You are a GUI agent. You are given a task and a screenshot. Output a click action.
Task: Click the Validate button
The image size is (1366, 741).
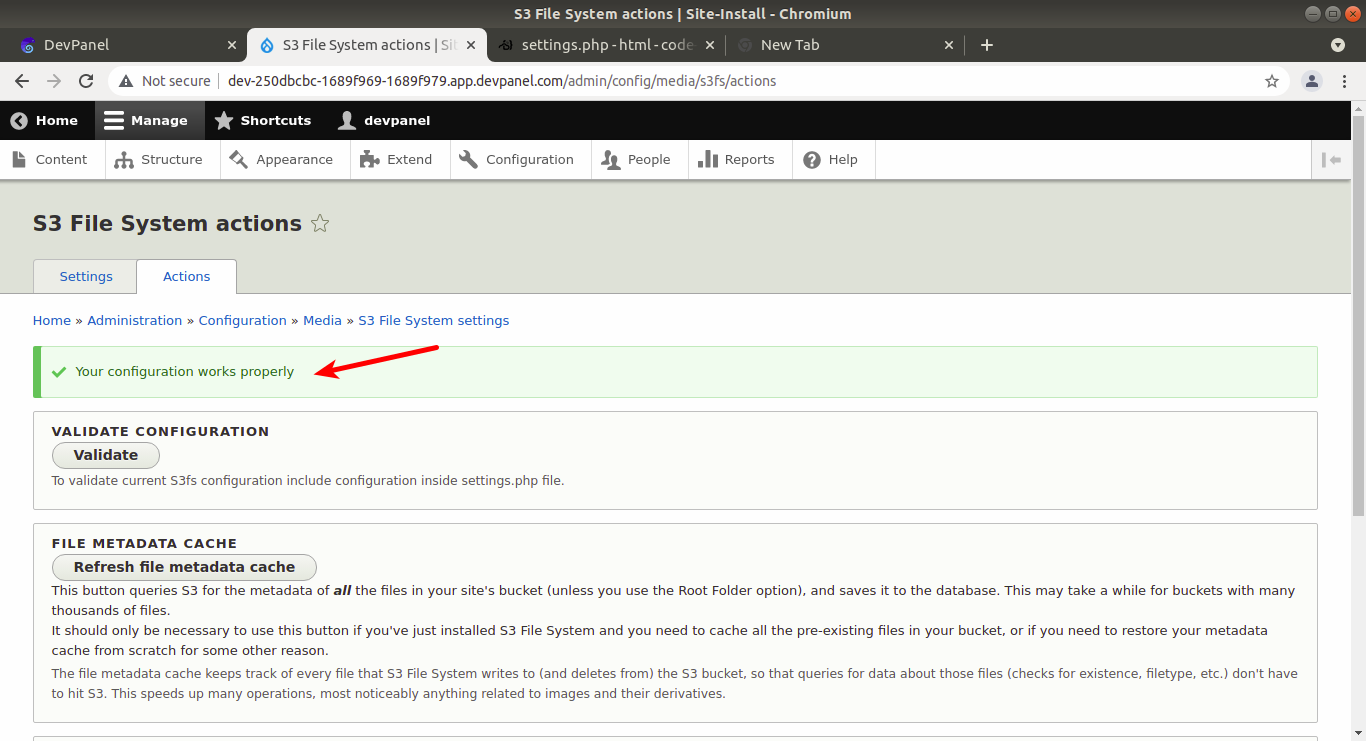(105, 455)
